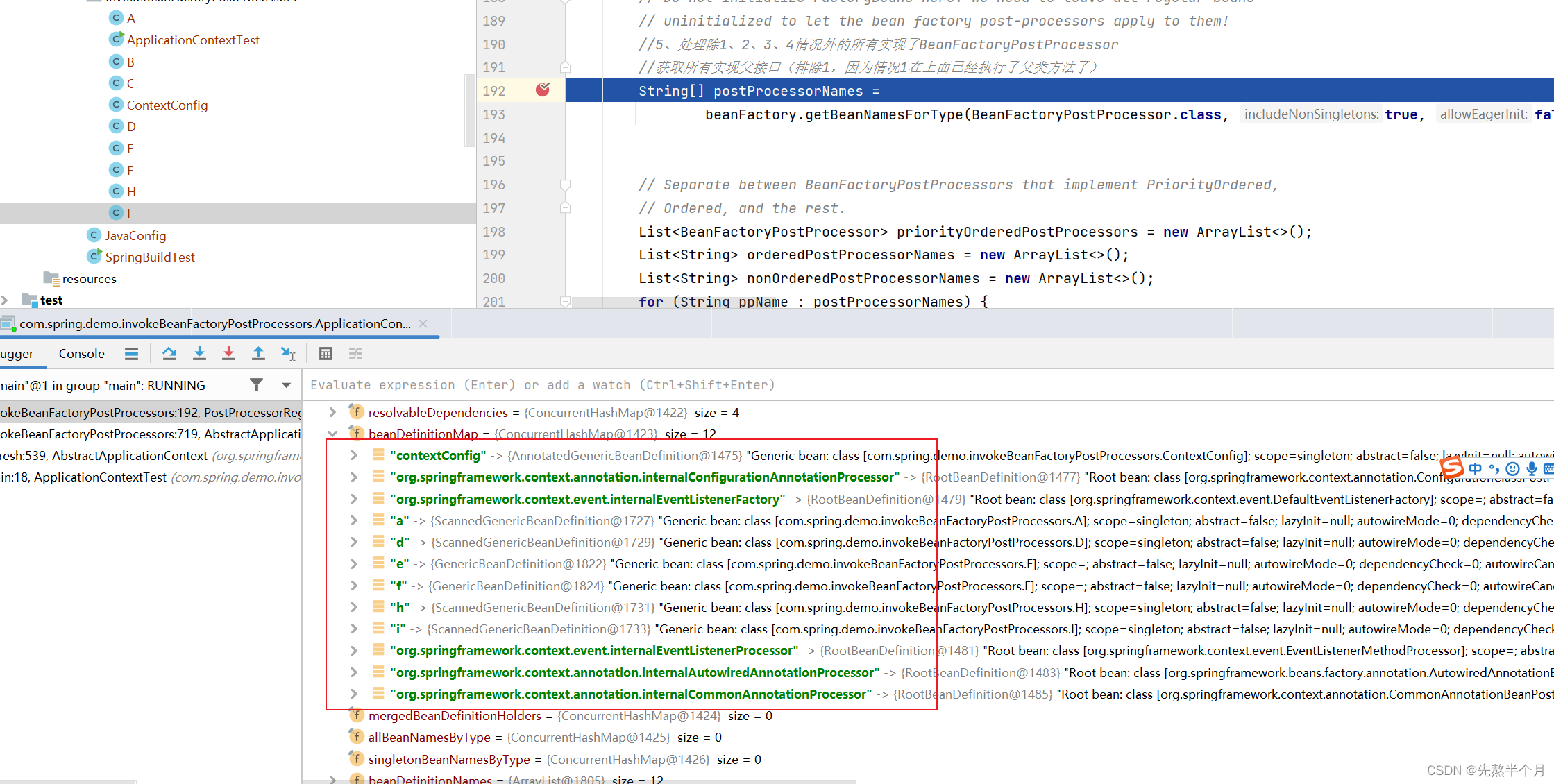Screen dimensions: 1554x784
Task: Expand the resolvableDependencies field
Action: [x=332, y=412]
